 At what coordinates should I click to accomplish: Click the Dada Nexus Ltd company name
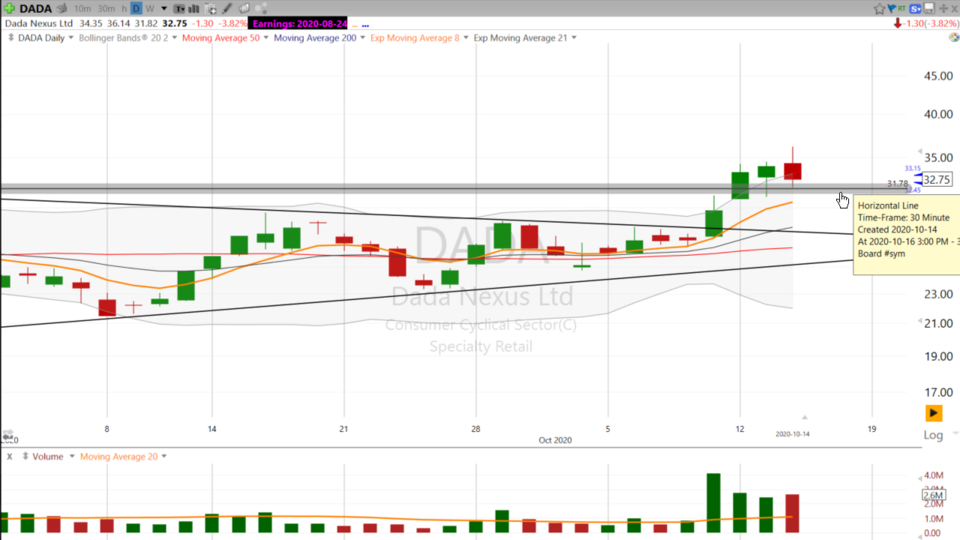(x=39, y=23)
